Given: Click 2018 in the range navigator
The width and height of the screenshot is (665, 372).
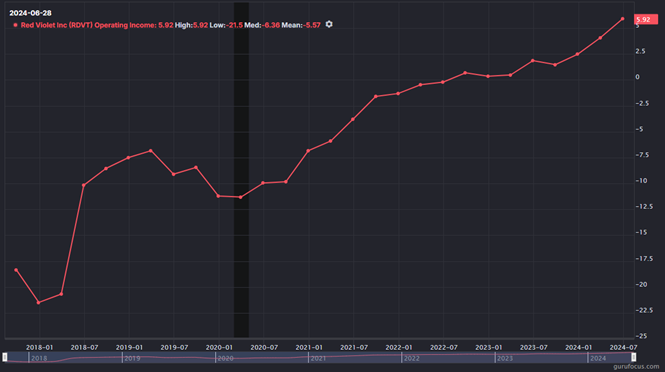Looking at the screenshot, I should (39, 358).
